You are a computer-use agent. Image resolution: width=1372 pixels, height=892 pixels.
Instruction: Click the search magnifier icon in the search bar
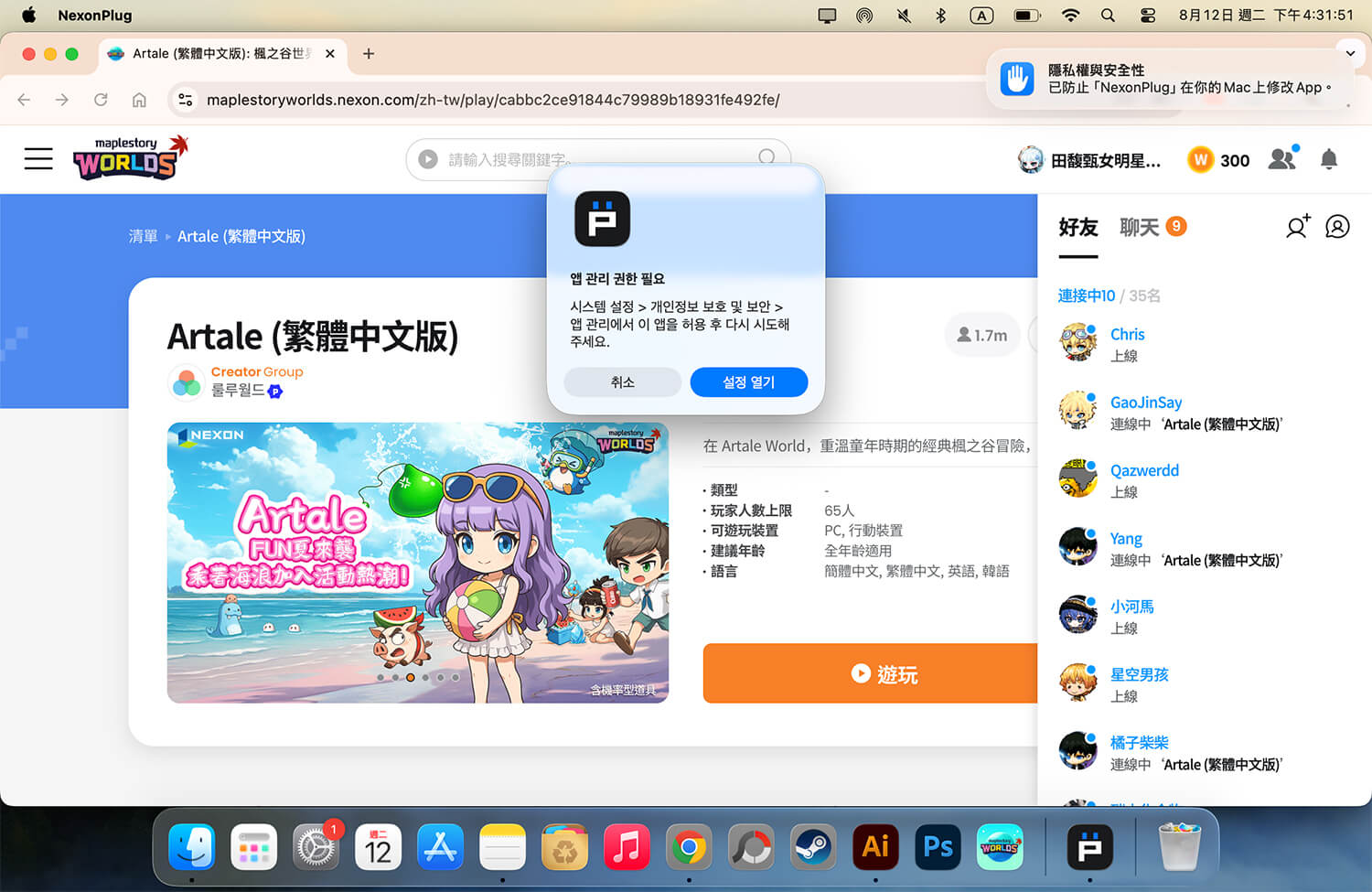tap(766, 157)
